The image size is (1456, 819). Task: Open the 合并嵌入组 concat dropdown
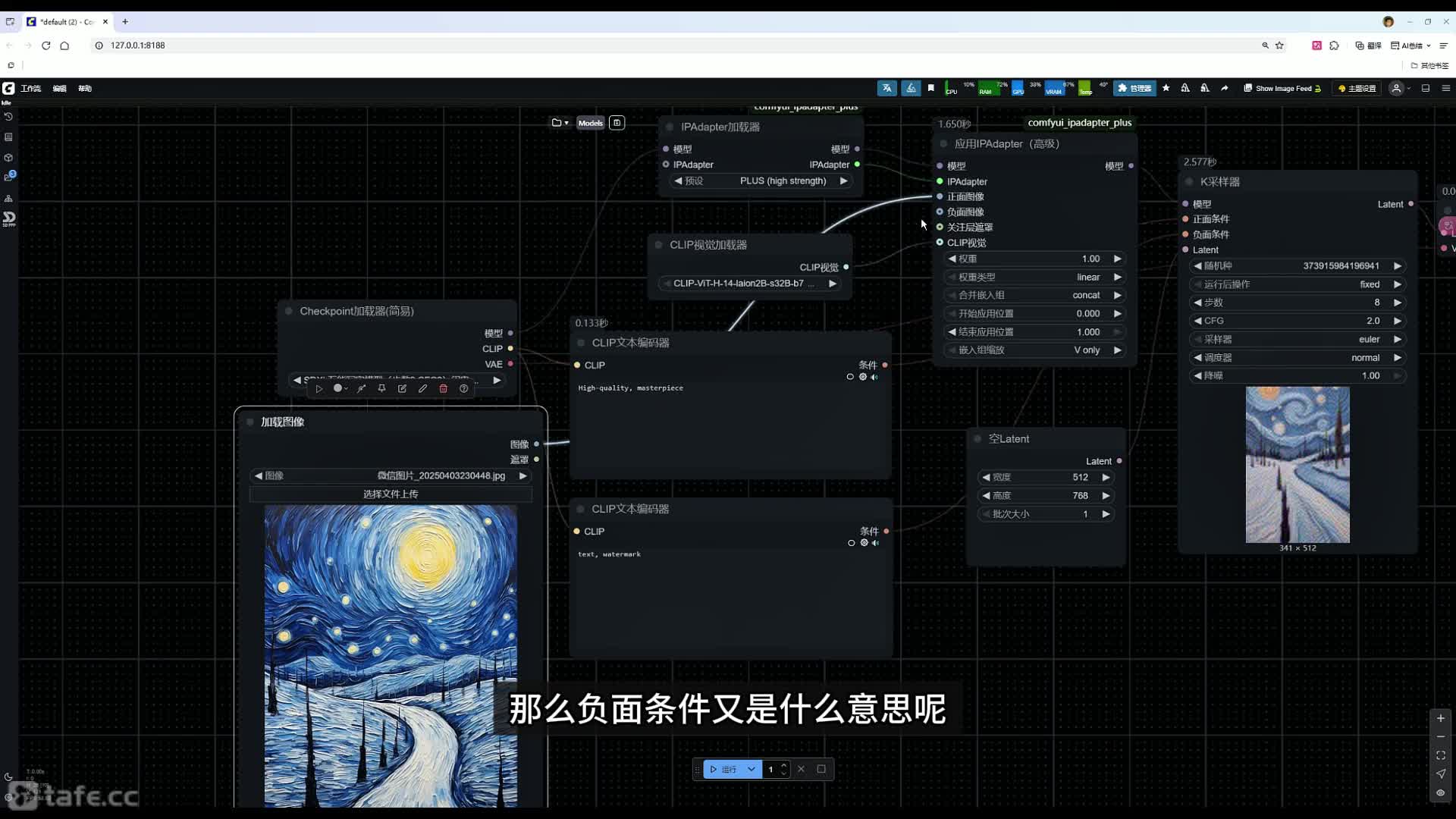pyautogui.click(x=1035, y=295)
